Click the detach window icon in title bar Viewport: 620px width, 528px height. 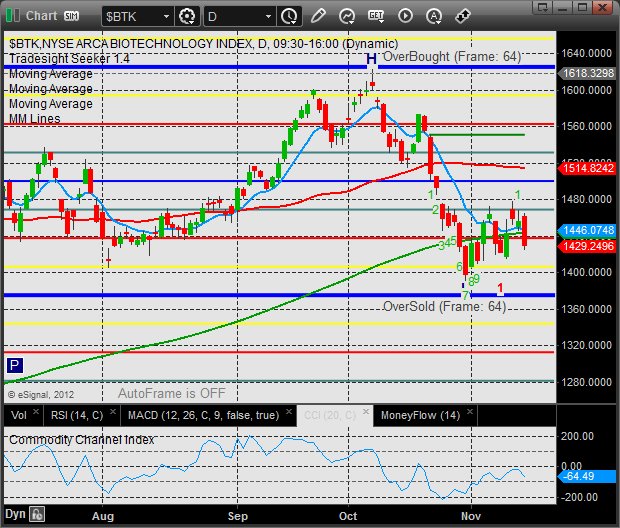point(542,7)
